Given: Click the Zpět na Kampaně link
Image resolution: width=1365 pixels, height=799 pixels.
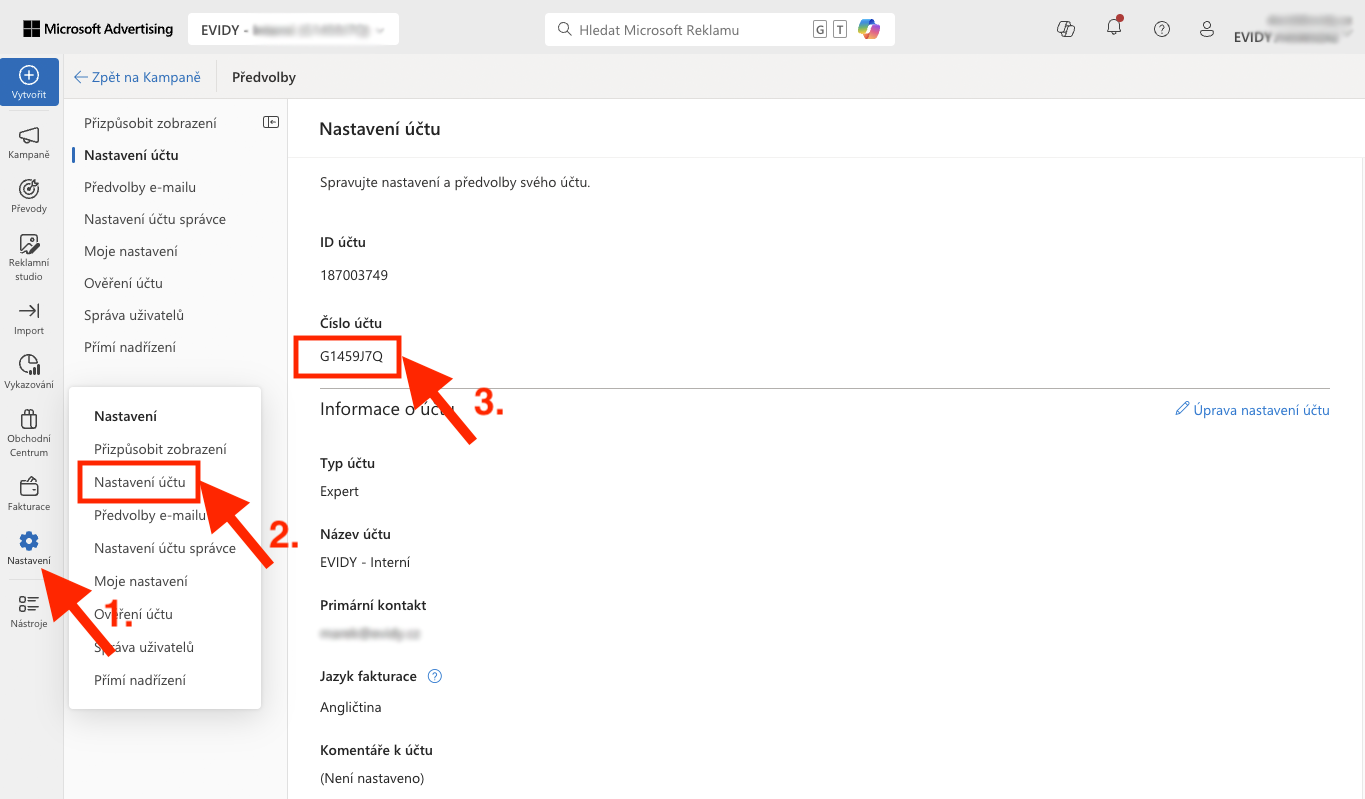Looking at the screenshot, I should [x=137, y=77].
